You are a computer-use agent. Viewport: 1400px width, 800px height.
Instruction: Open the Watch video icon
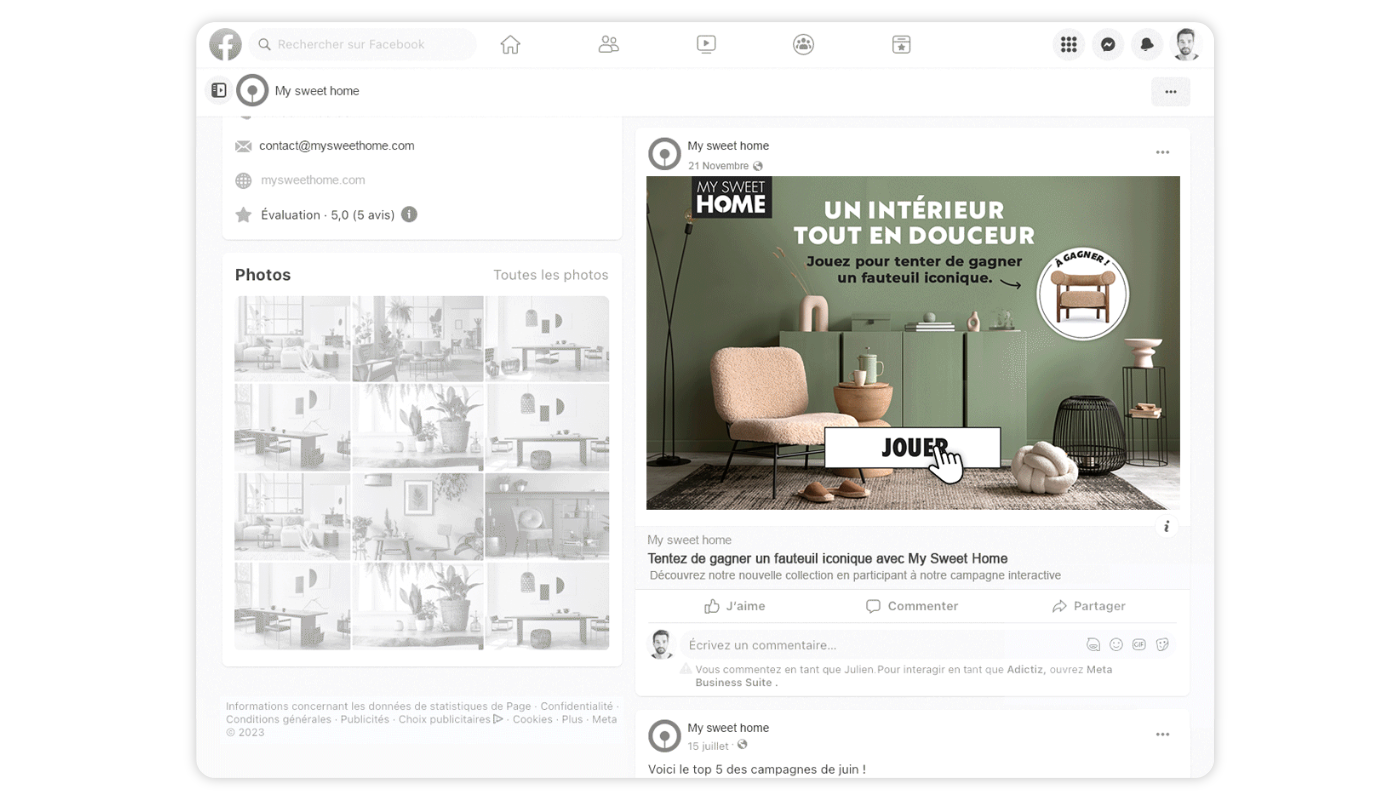tap(706, 44)
